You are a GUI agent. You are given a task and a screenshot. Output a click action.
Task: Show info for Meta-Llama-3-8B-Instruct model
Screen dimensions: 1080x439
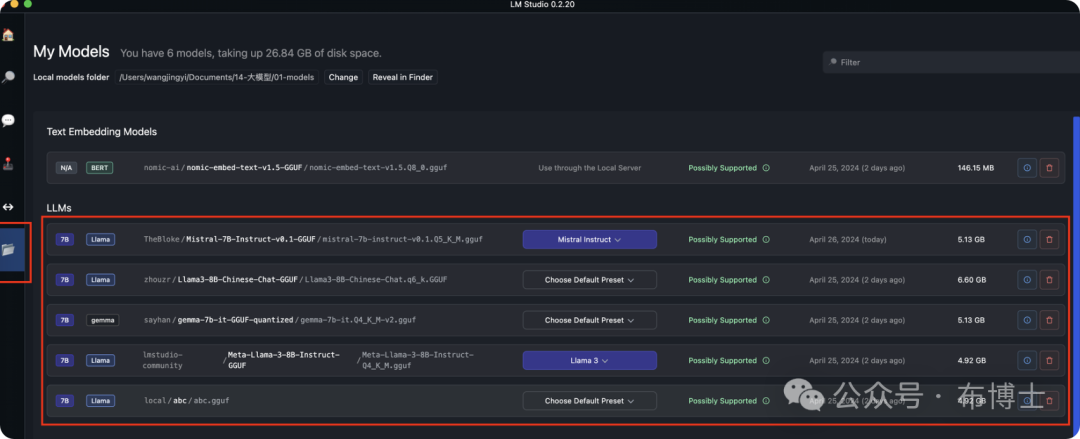click(x=1027, y=360)
